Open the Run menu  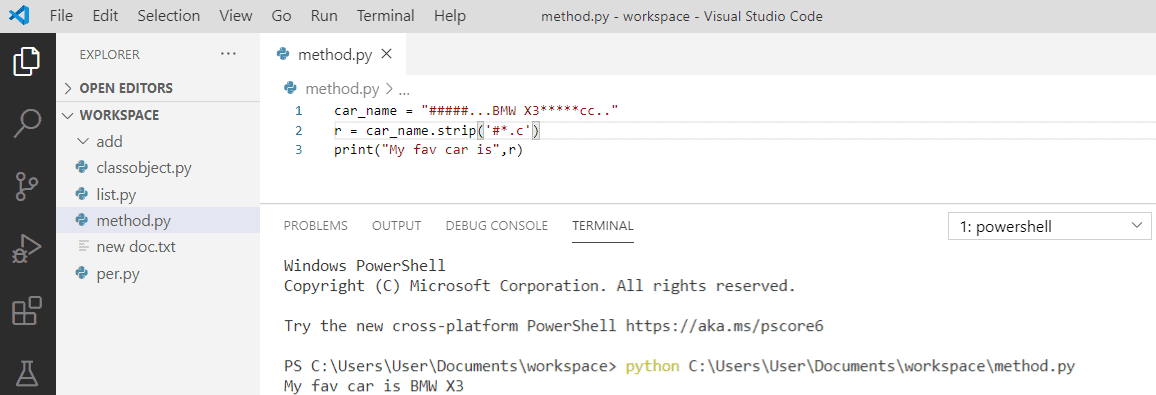pyautogui.click(x=324, y=15)
